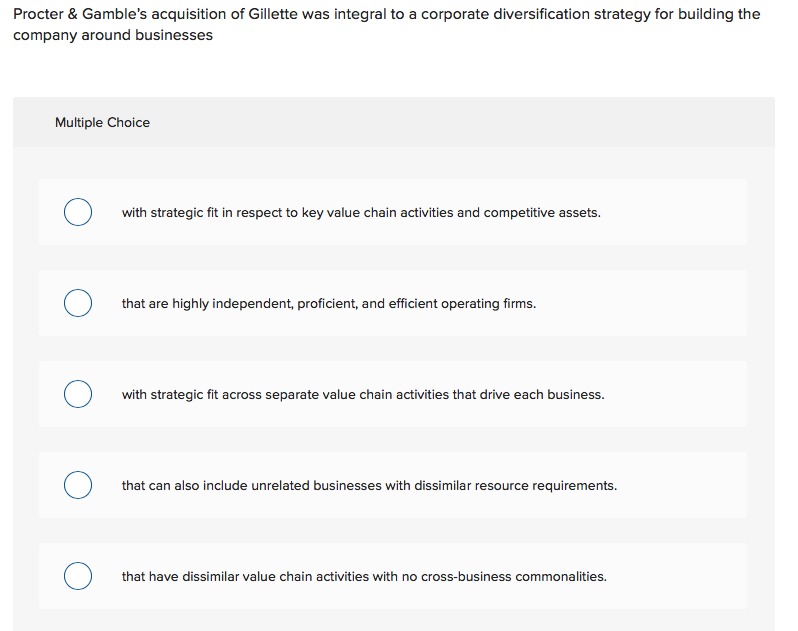Click the "Multiple Choice" heading label

(x=102, y=122)
